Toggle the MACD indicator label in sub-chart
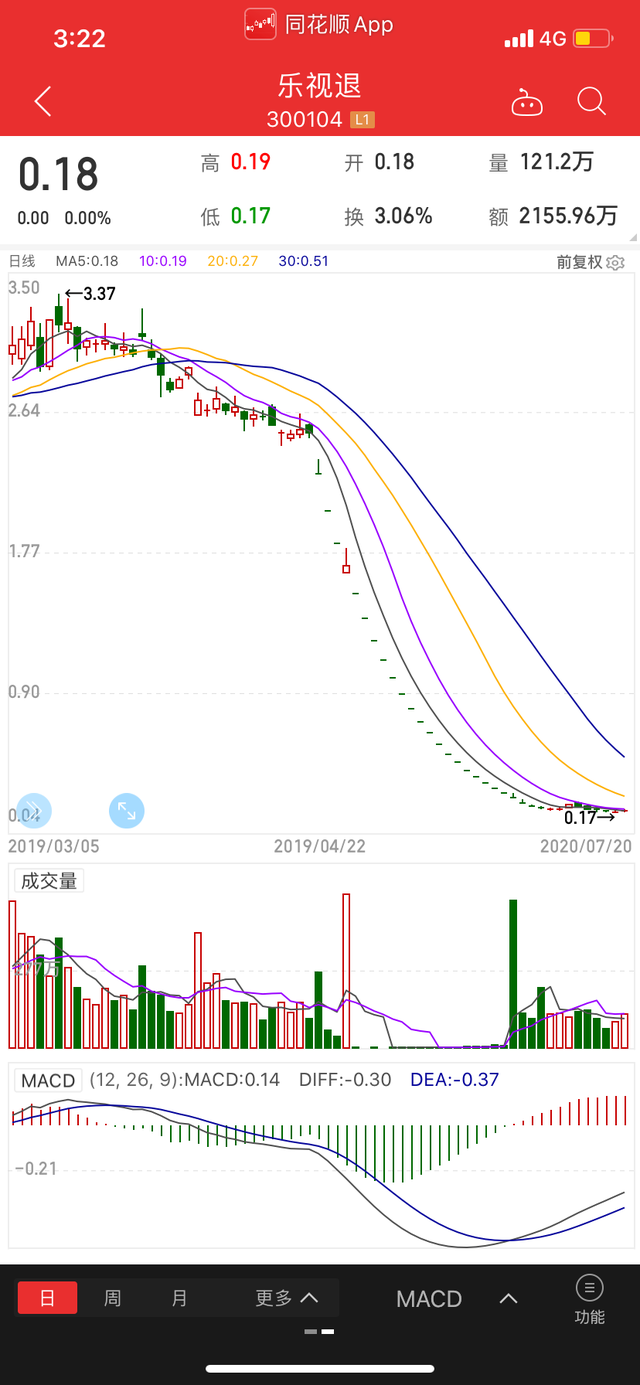 click(x=48, y=1080)
